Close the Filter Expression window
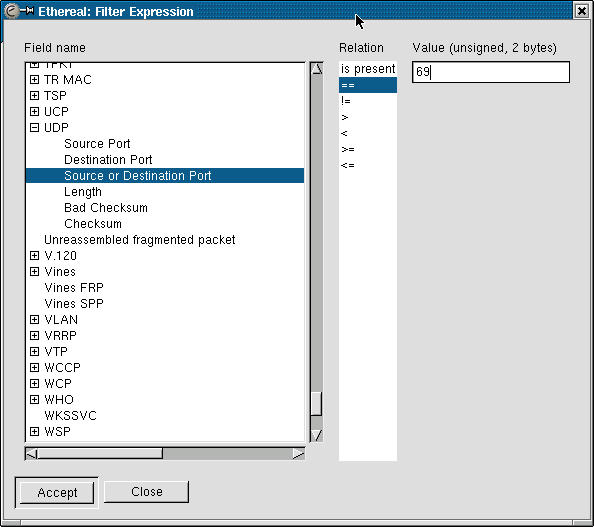 pyautogui.click(x=581, y=11)
